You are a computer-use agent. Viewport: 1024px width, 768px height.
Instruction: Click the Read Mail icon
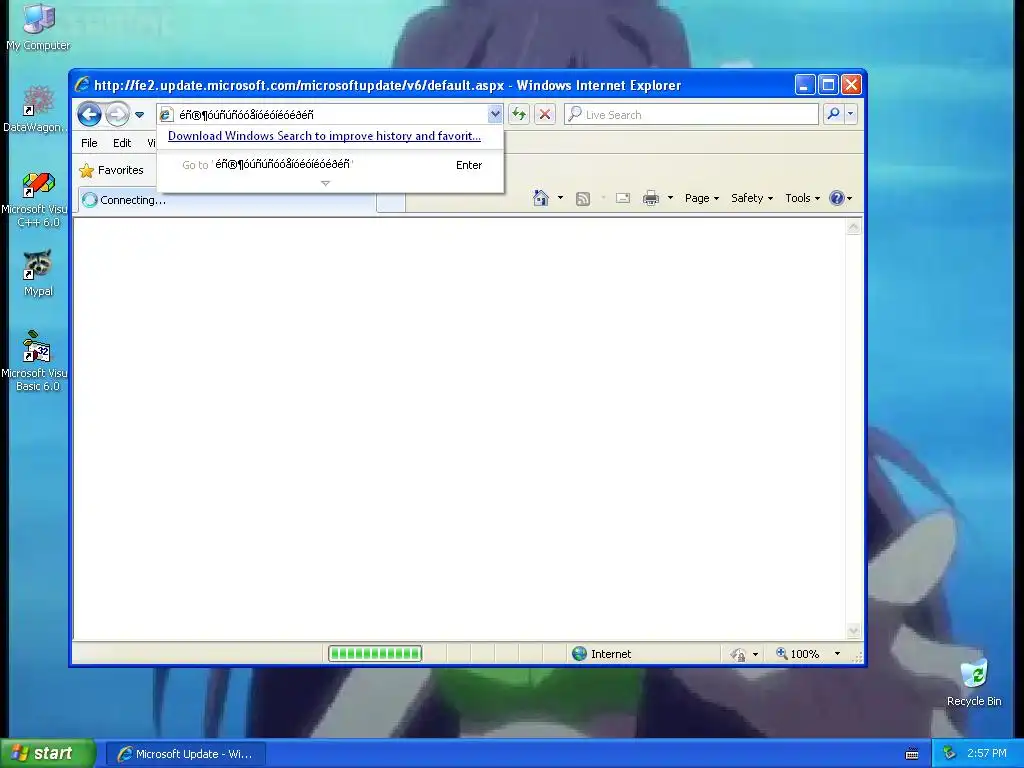coord(623,198)
